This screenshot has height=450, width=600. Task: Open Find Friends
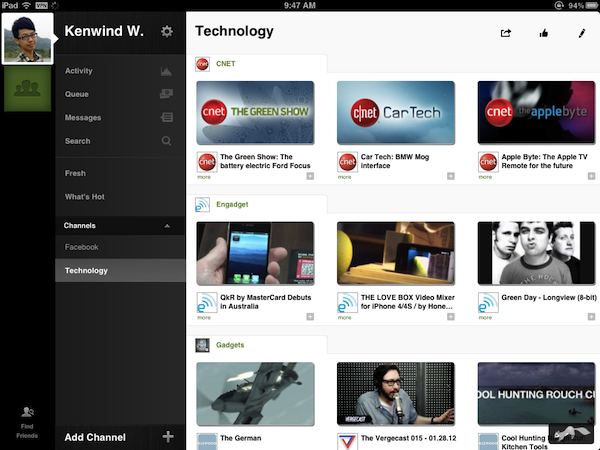coord(27,423)
